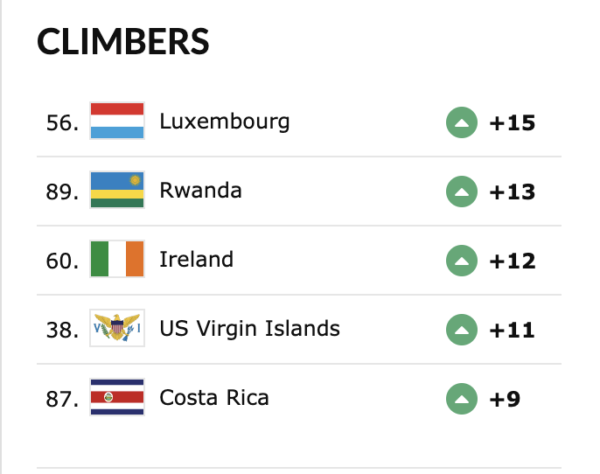Click green up arrow beside Rwanda's +13
Viewport: 600px width, 474px height.
461,191
